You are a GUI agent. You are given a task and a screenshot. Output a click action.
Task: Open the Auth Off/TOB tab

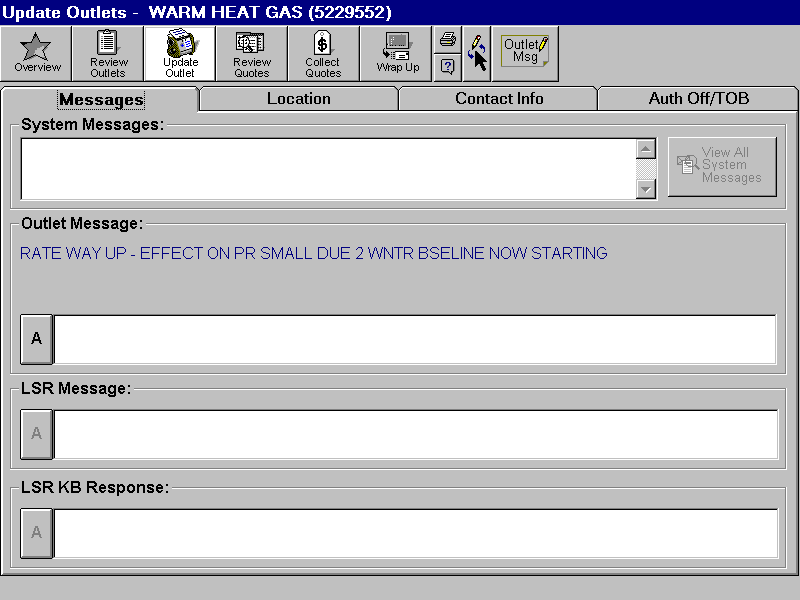click(698, 98)
